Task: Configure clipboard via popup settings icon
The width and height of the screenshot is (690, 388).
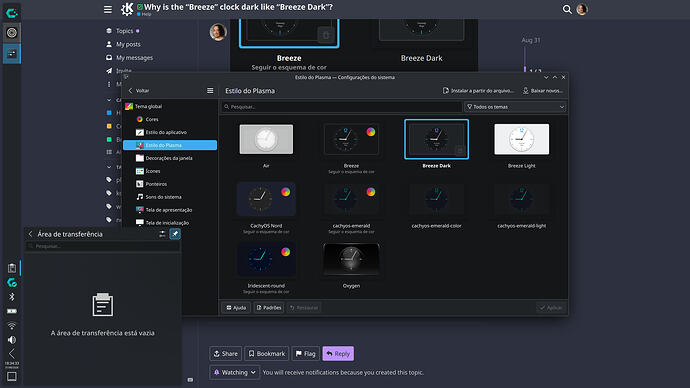Action: [x=162, y=234]
